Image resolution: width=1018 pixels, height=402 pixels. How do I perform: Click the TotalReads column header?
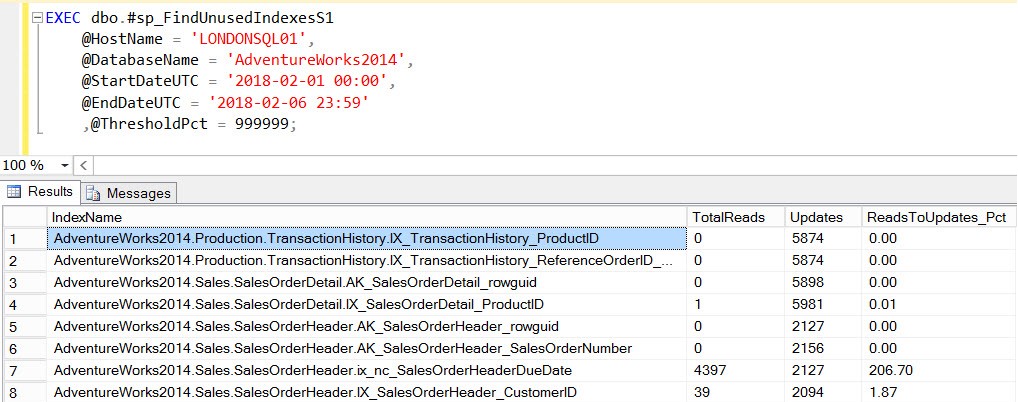[736, 217]
